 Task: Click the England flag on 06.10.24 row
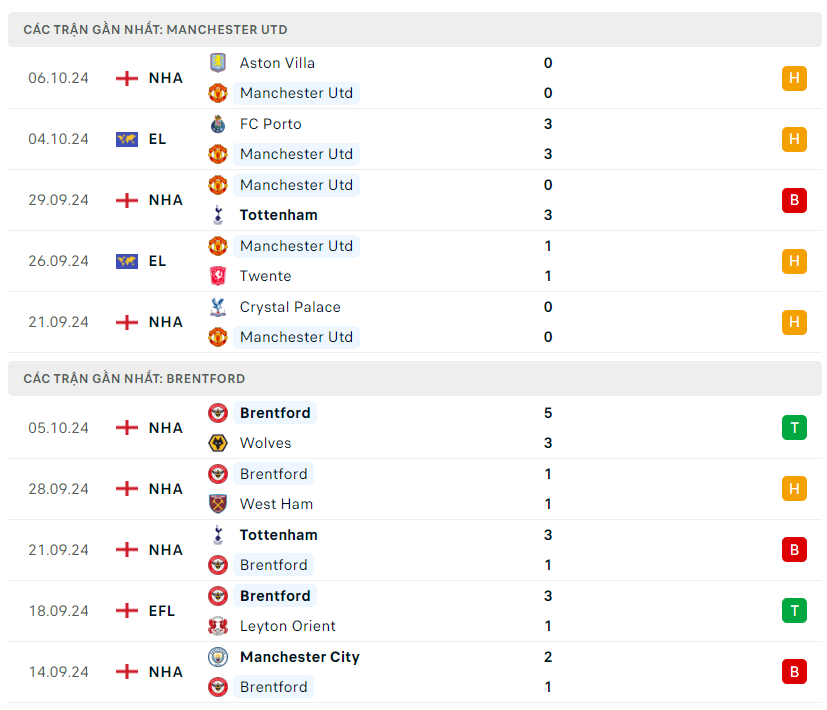click(126, 78)
